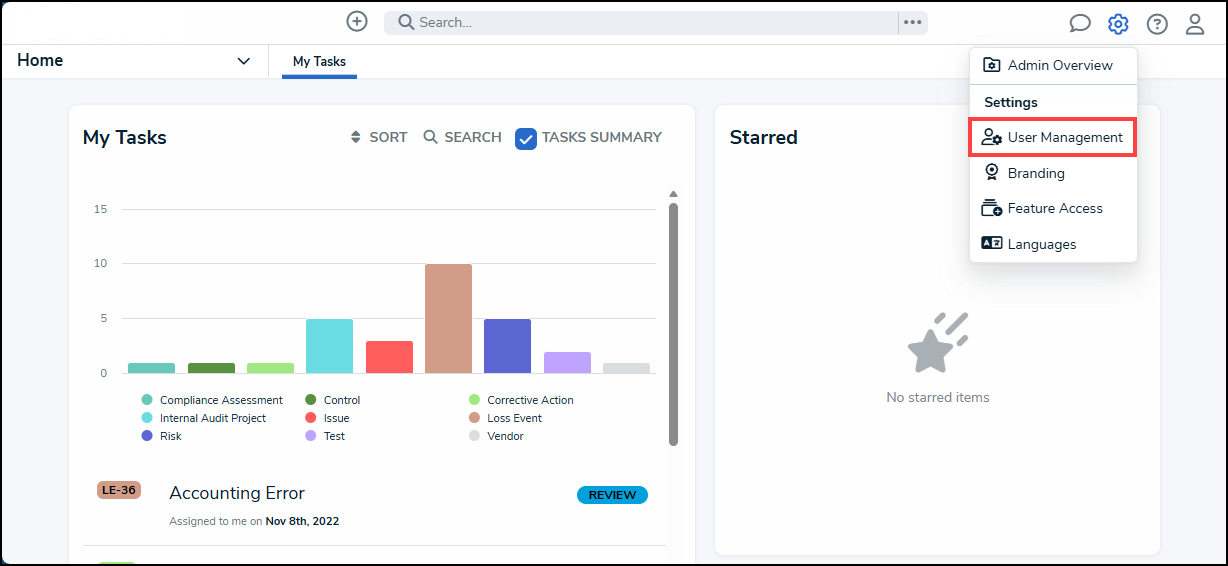
Task: Select User Management from Settings menu
Action: click(x=1052, y=137)
